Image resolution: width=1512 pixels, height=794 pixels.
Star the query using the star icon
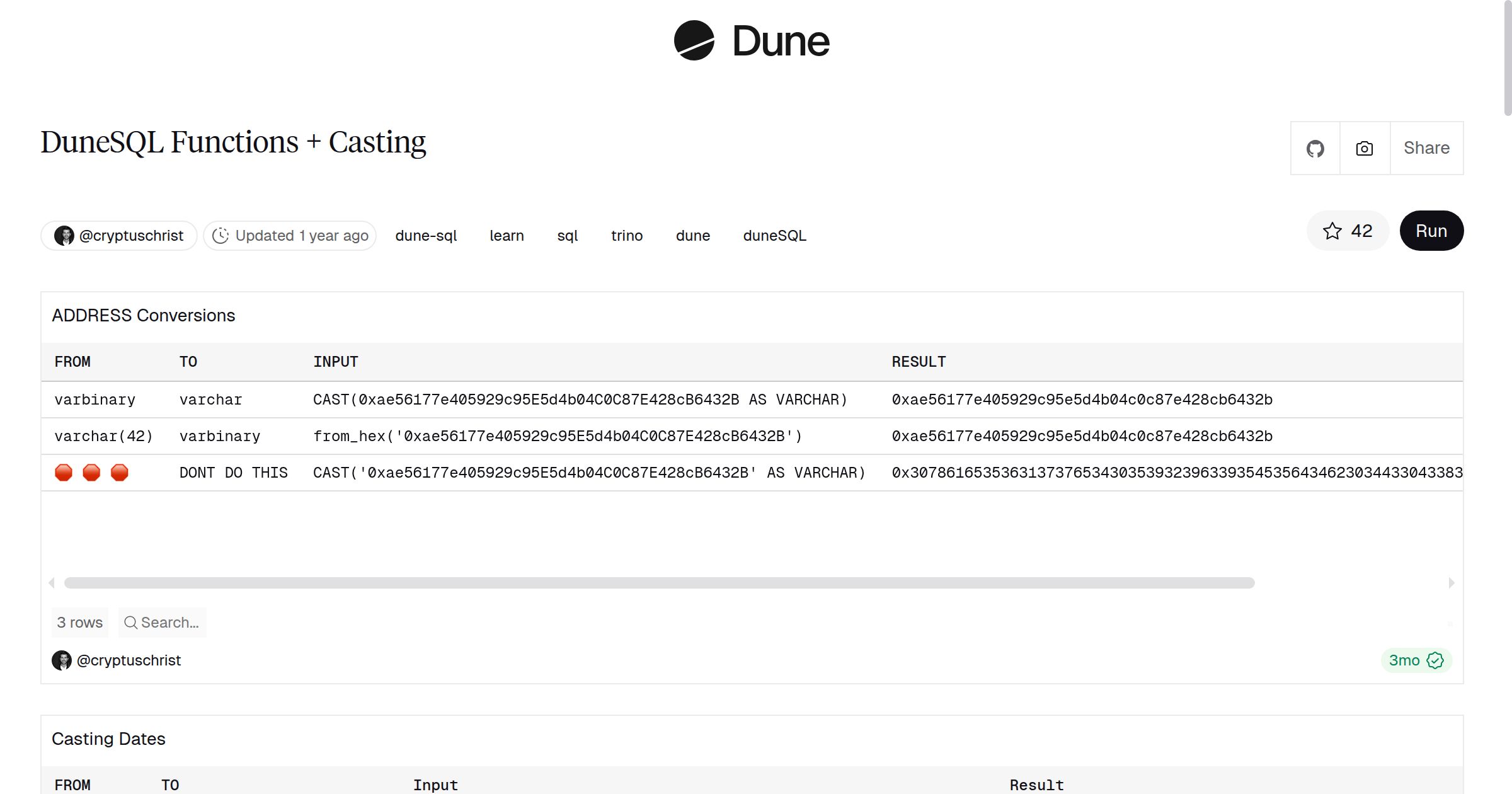point(1332,231)
